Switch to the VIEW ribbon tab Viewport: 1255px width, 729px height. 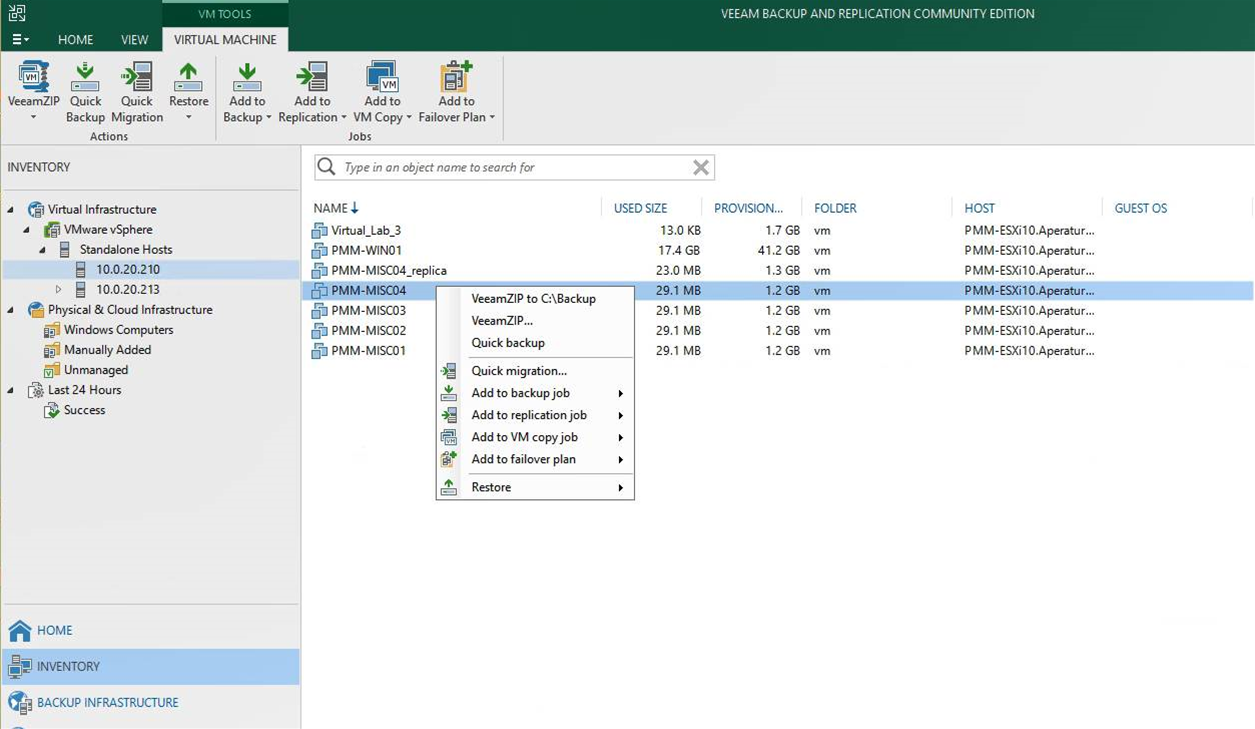(135, 40)
